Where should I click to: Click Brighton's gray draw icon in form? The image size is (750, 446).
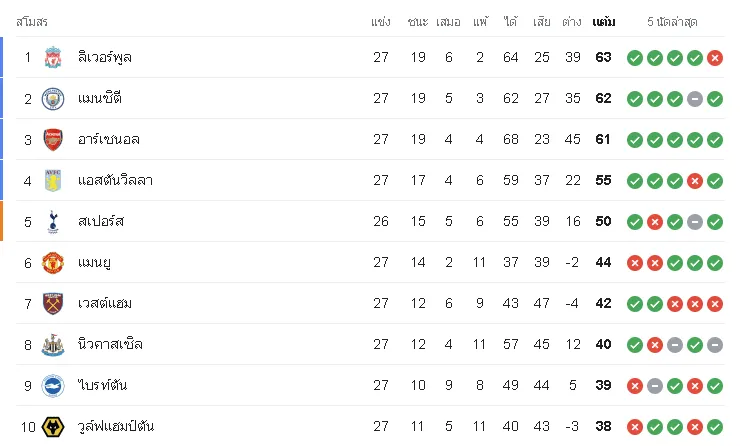[654, 386]
